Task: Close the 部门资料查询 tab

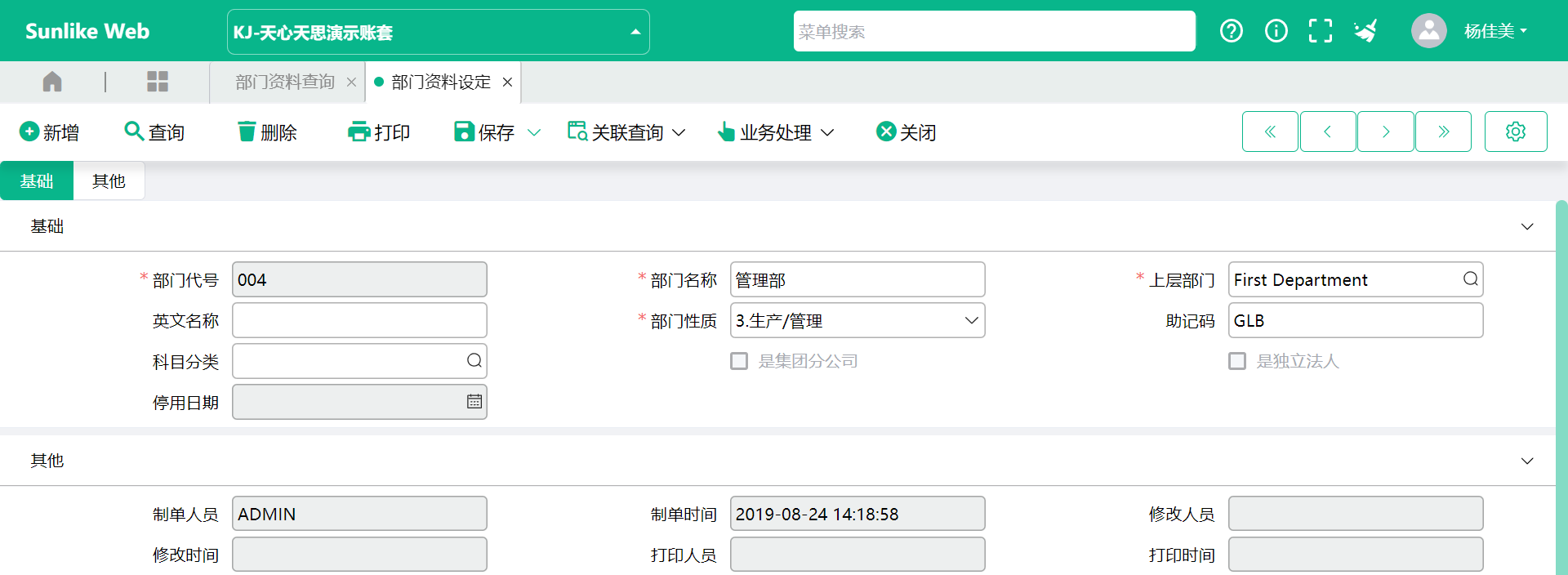Action: (x=351, y=82)
